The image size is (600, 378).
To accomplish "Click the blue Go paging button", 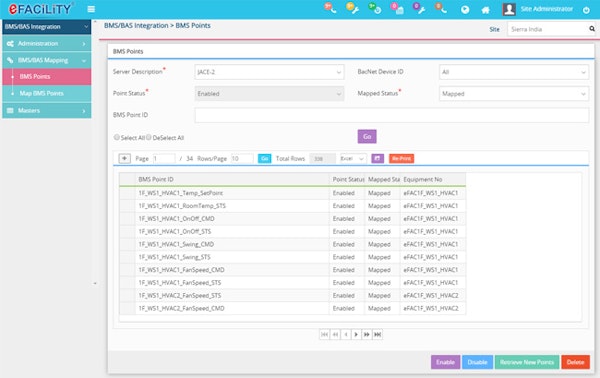I will point(264,158).
